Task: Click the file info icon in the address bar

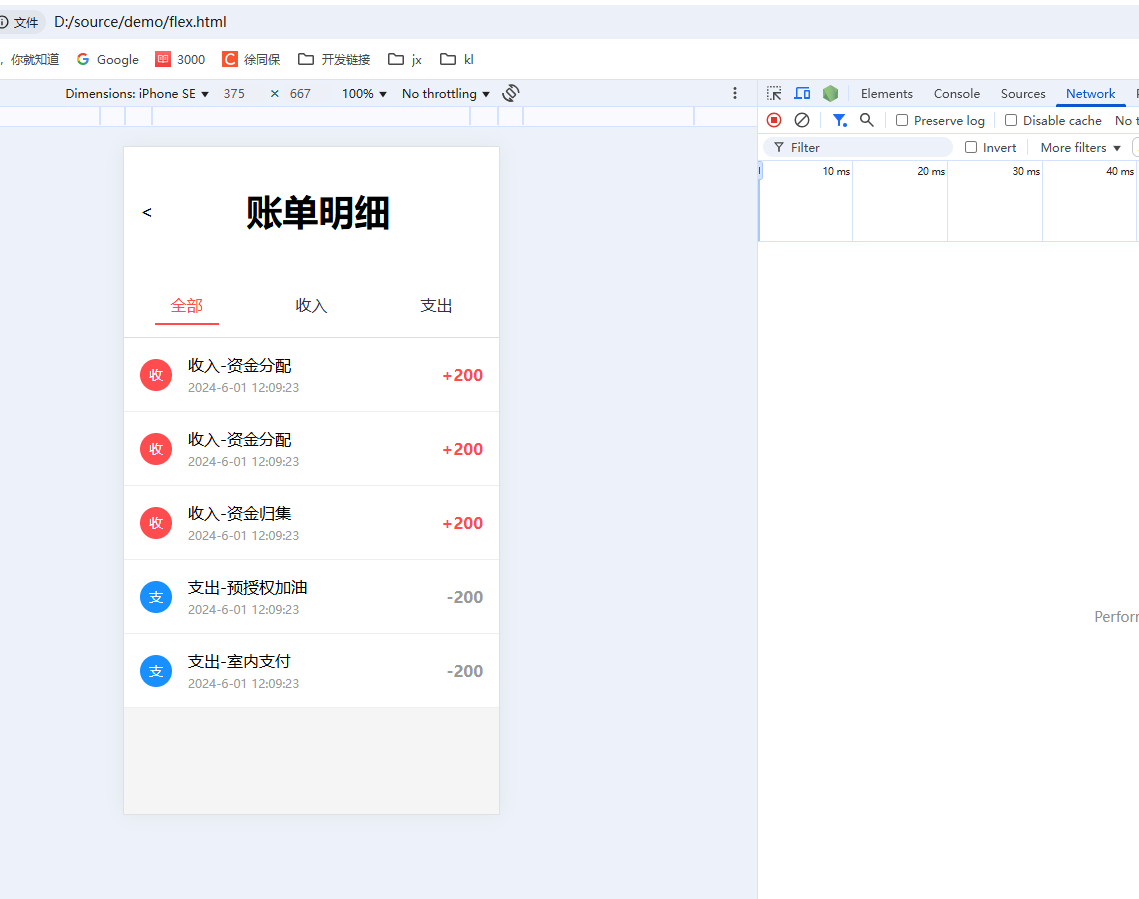Action: 4,23
